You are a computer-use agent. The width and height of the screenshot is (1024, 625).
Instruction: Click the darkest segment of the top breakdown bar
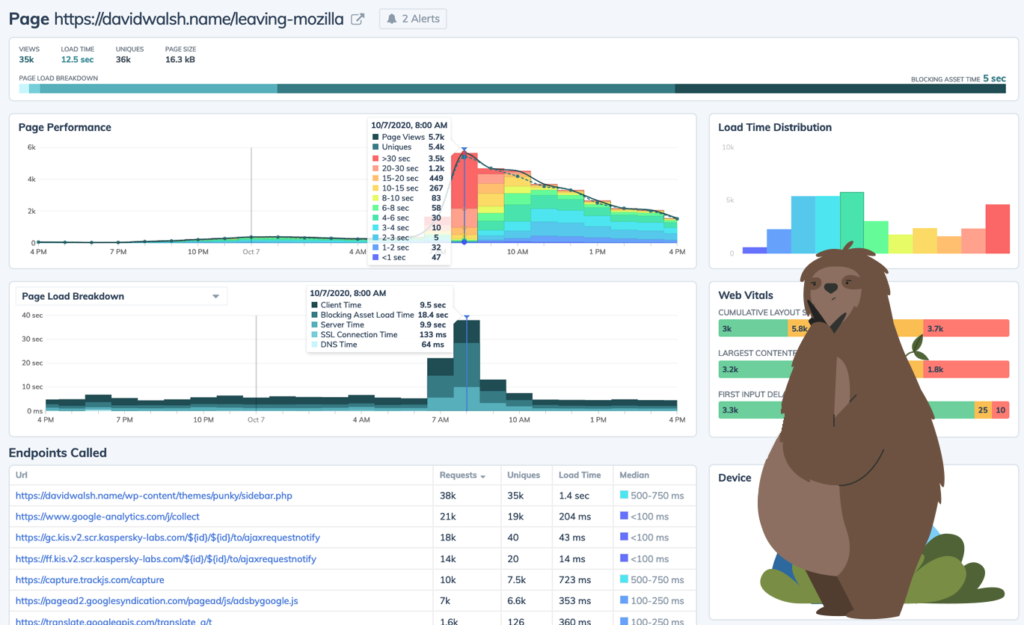pyautogui.click(x=840, y=89)
